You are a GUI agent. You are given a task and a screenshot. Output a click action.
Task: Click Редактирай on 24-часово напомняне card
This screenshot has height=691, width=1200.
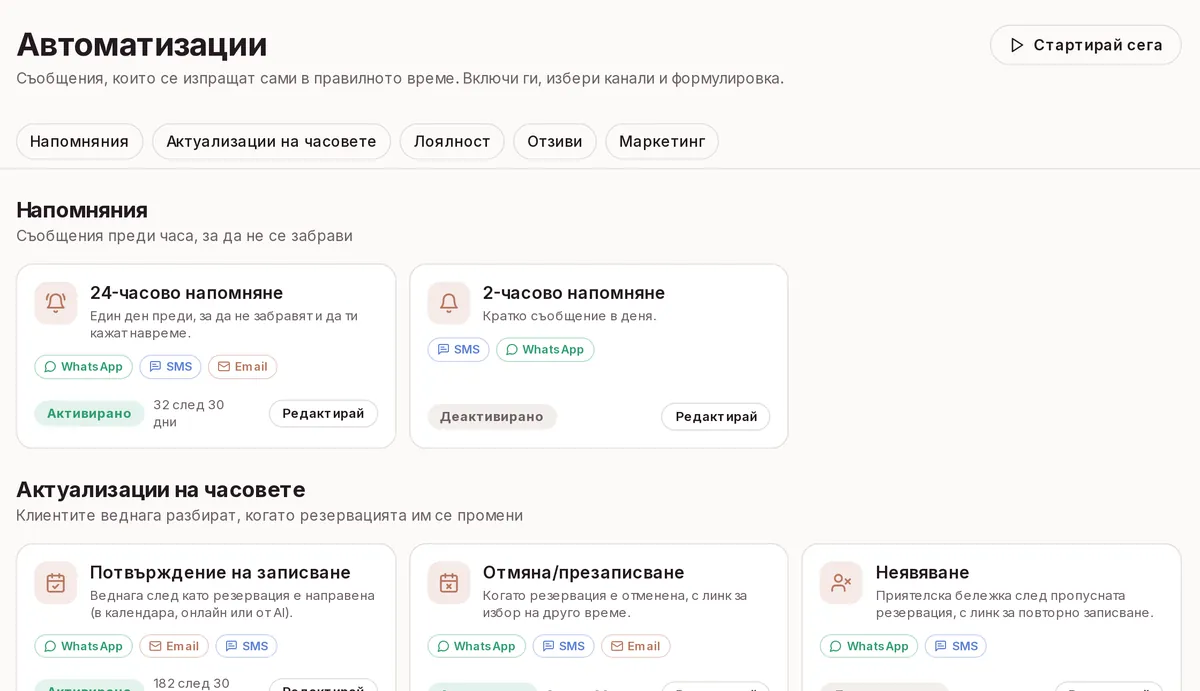pyautogui.click(x=323, y=414)
